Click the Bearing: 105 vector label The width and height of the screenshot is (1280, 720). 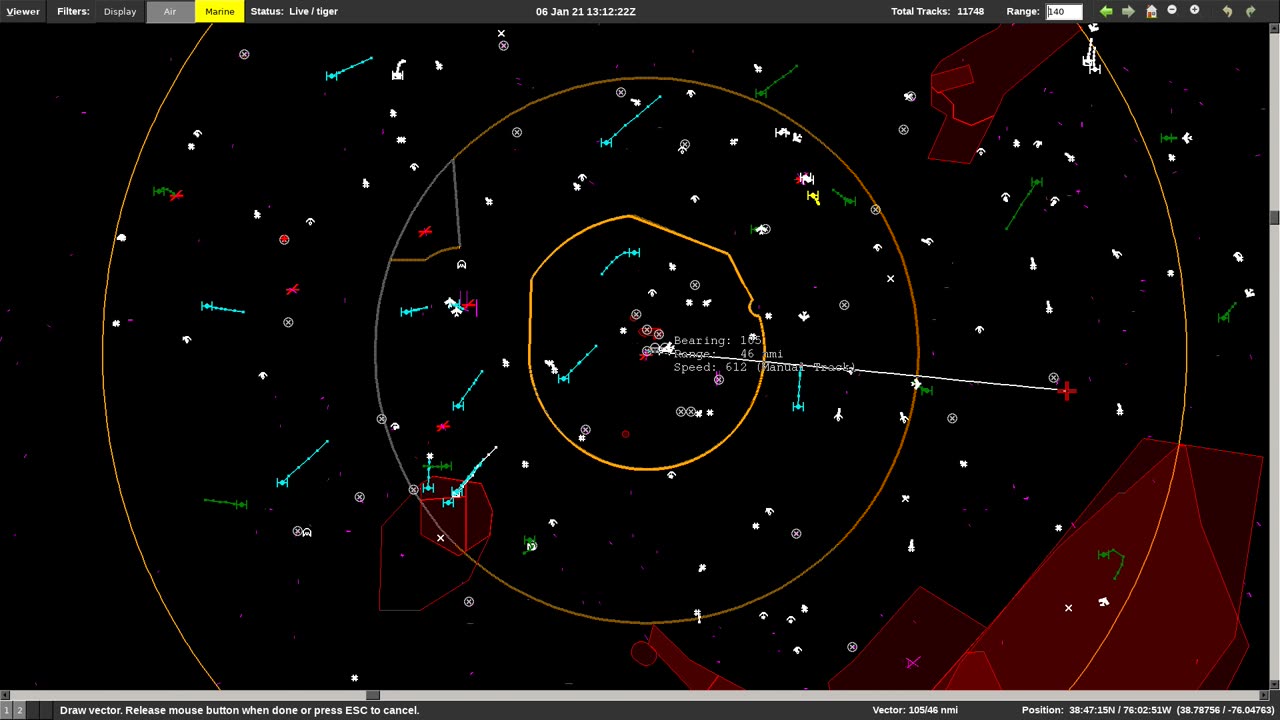coord(718,341)
